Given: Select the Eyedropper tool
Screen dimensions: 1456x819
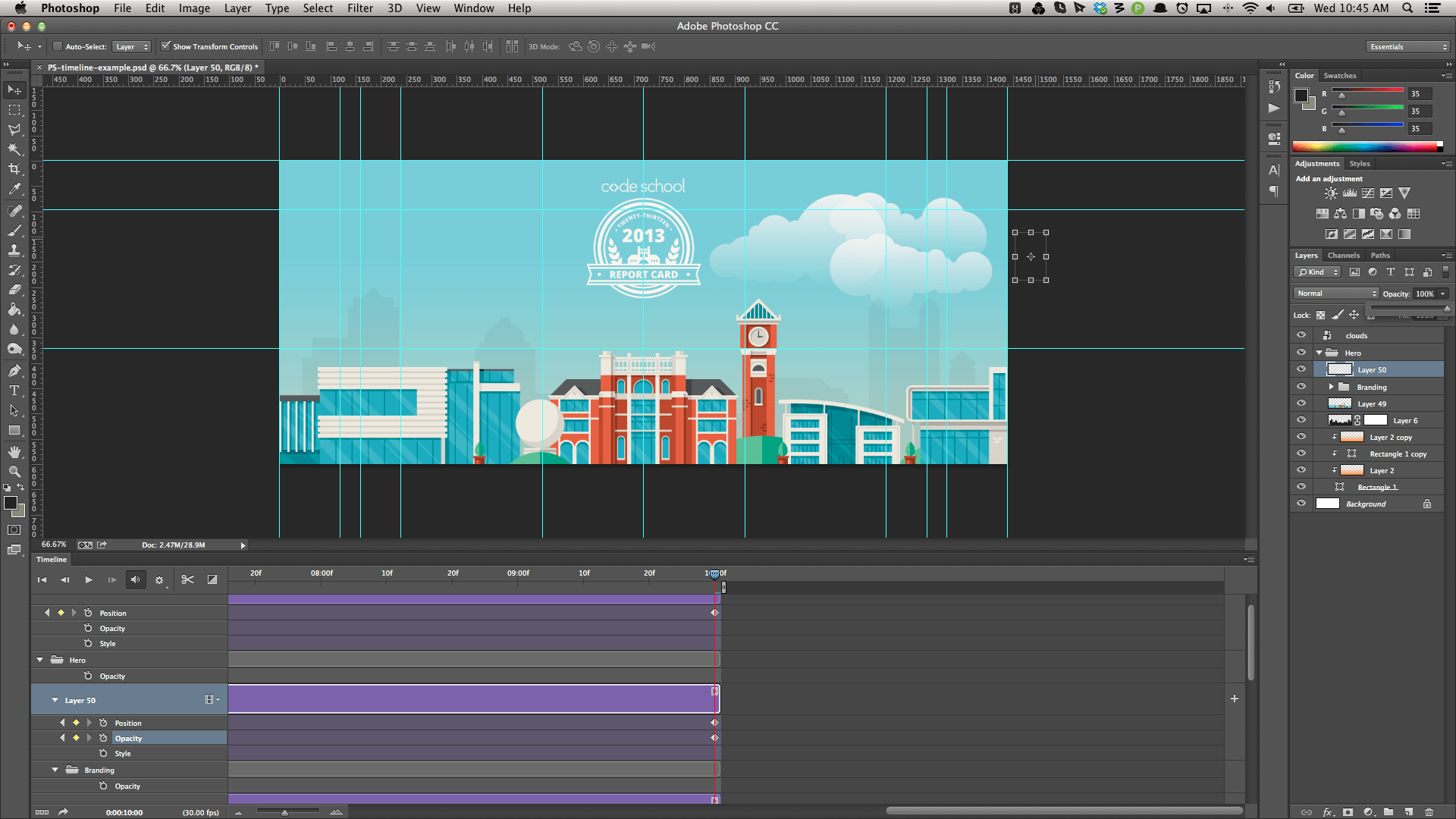Looking at the screenshot, I should pos(14,189).
